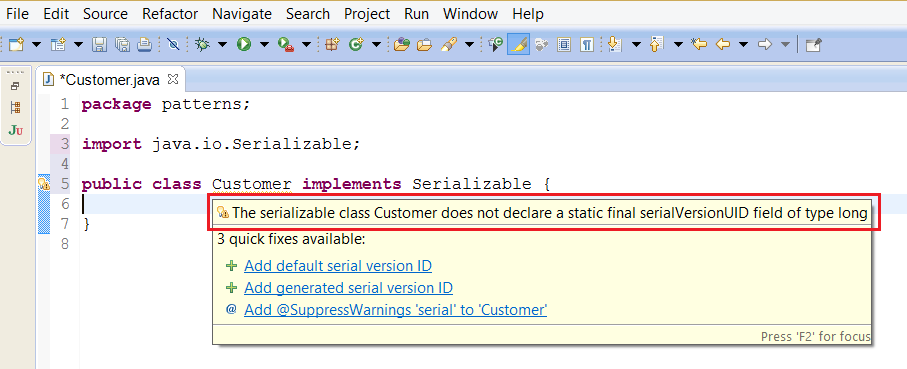
Task: Open the Project menu
Action: pos(367,13)
